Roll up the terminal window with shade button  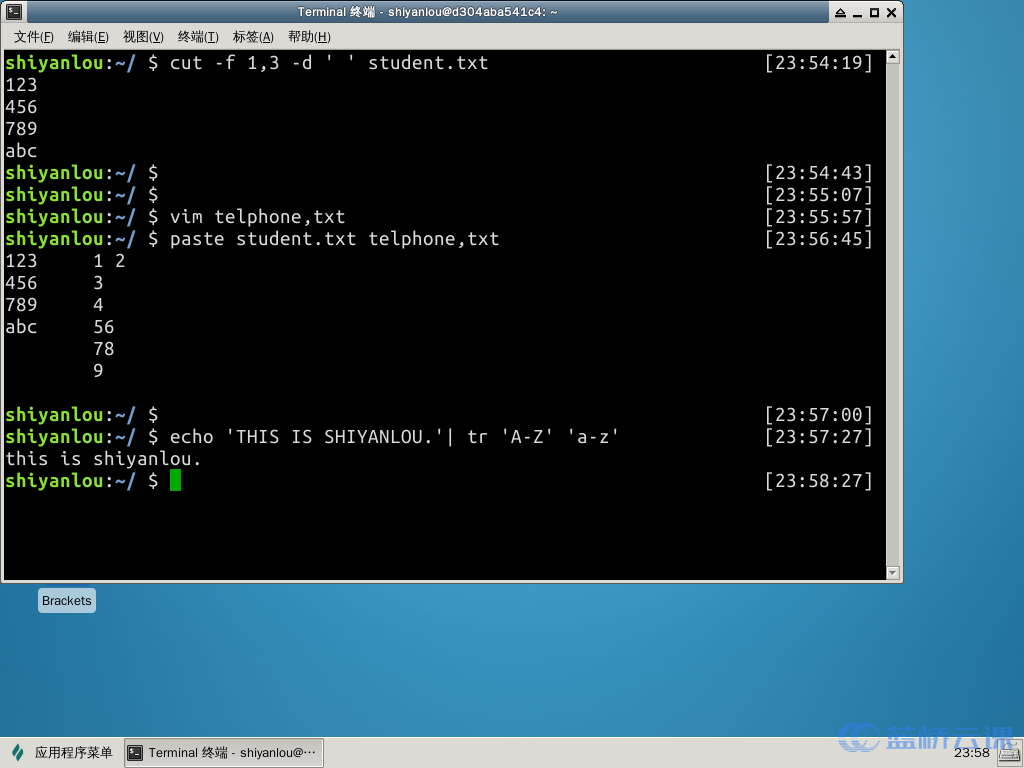click(x=838, y=12)
